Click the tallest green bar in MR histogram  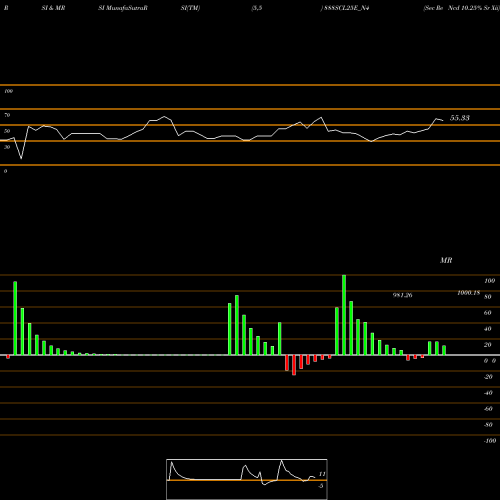click(x=344, y=315)
